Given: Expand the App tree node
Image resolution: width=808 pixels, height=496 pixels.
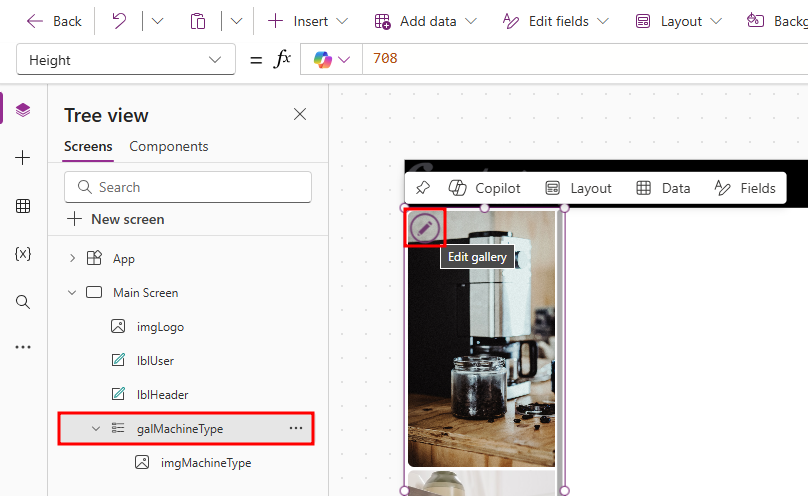Looking at the screenshot, I should pyautogui.click(x=72, y=258).
